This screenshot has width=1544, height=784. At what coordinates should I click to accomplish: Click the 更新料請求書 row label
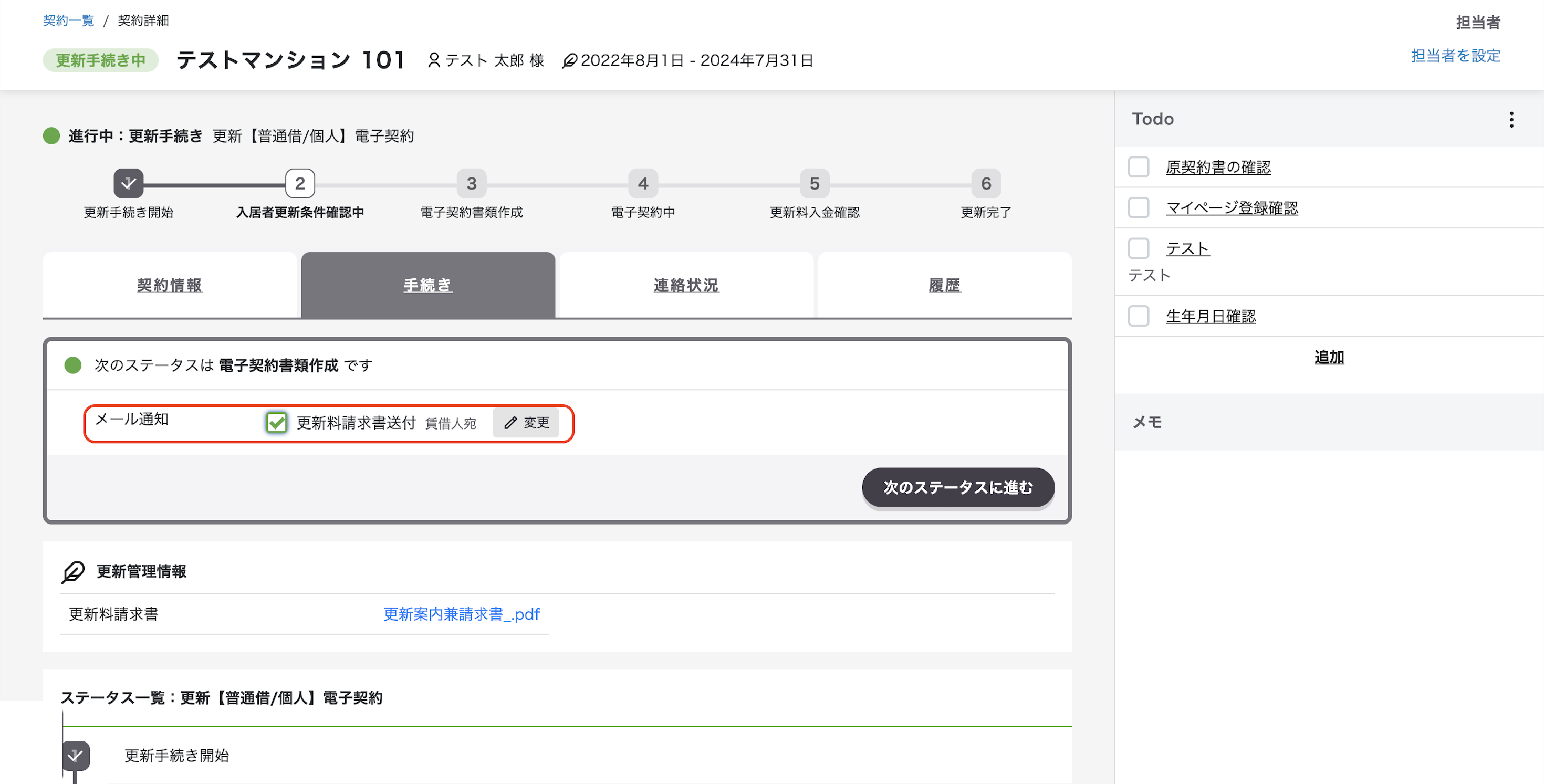(x=113, y=614)
